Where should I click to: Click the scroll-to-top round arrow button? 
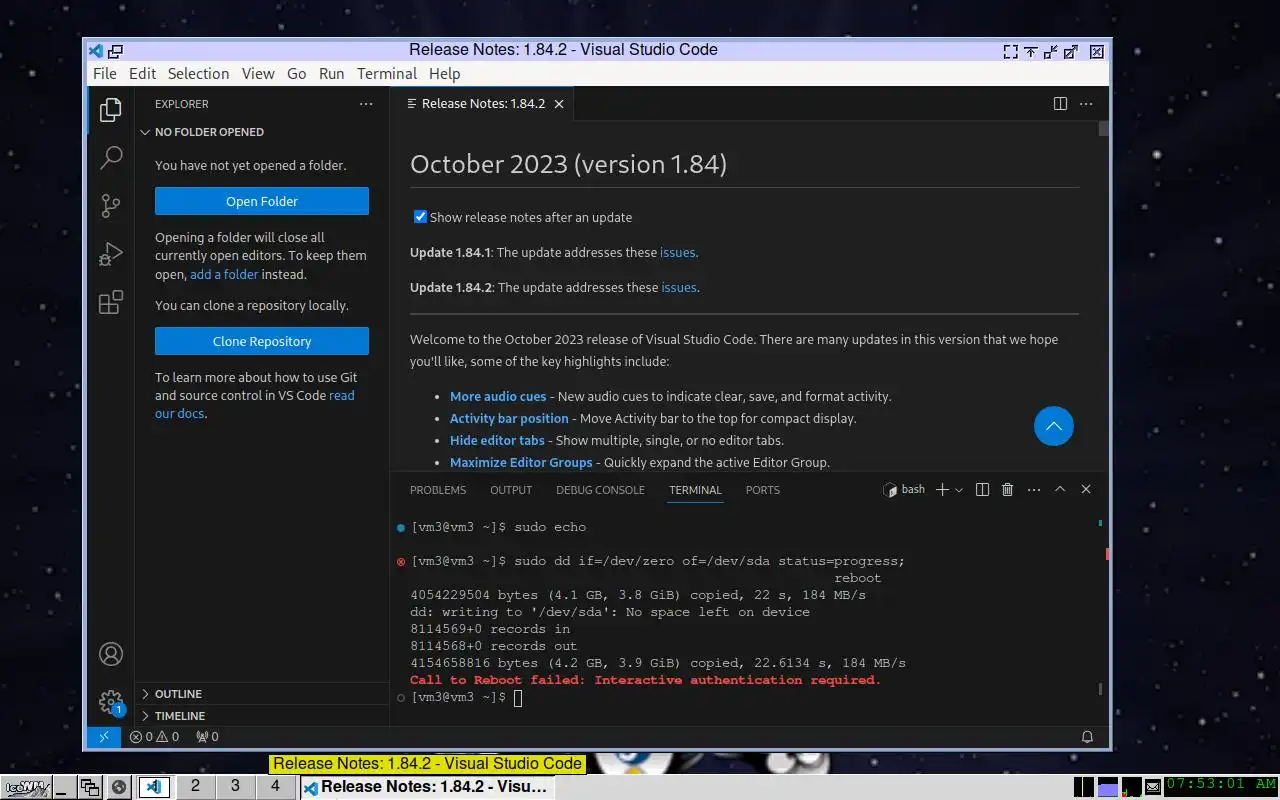coord(1053,426)
